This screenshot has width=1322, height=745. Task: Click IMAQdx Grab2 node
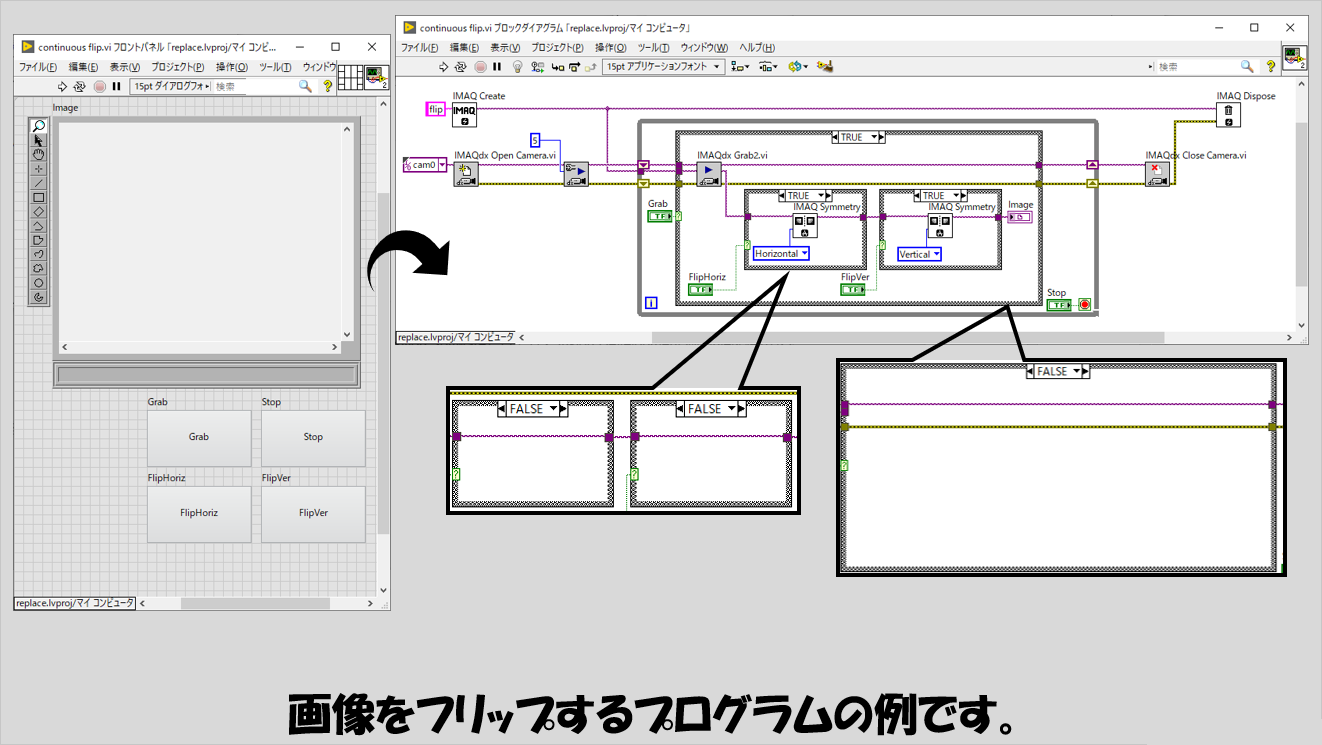(x=709, y=174)
